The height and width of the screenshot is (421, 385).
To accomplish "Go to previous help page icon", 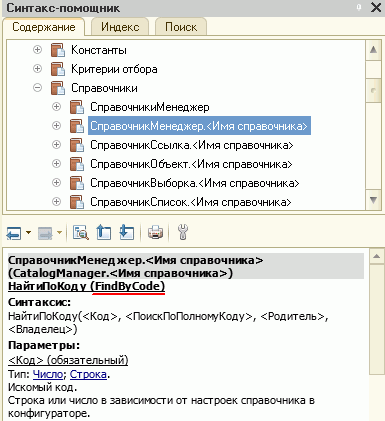I will [104, 232].
